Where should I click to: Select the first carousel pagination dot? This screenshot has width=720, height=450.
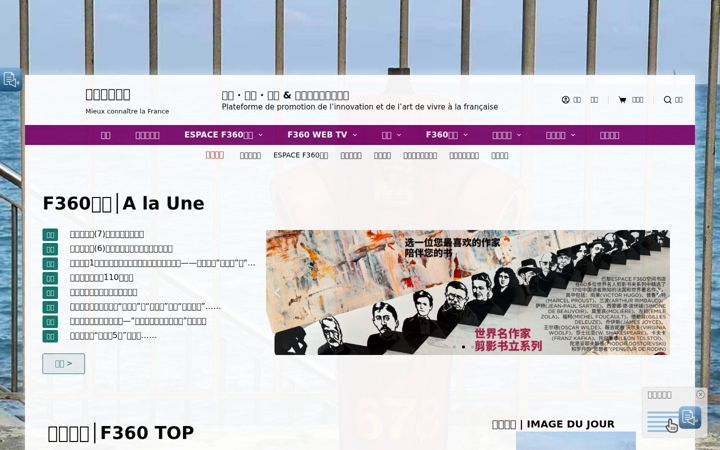pos(455,347)
